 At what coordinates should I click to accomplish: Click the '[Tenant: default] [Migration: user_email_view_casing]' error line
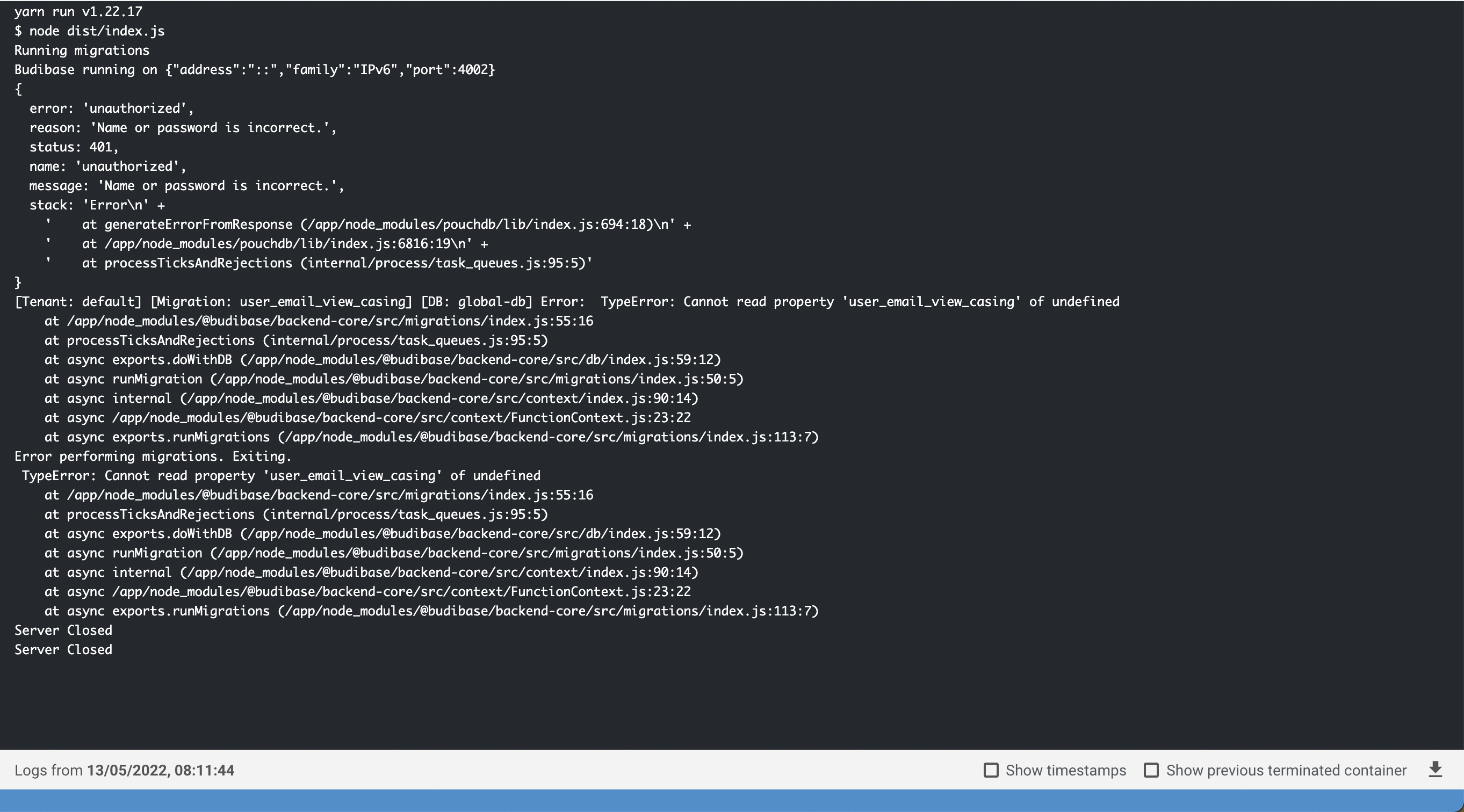[567, 301]
